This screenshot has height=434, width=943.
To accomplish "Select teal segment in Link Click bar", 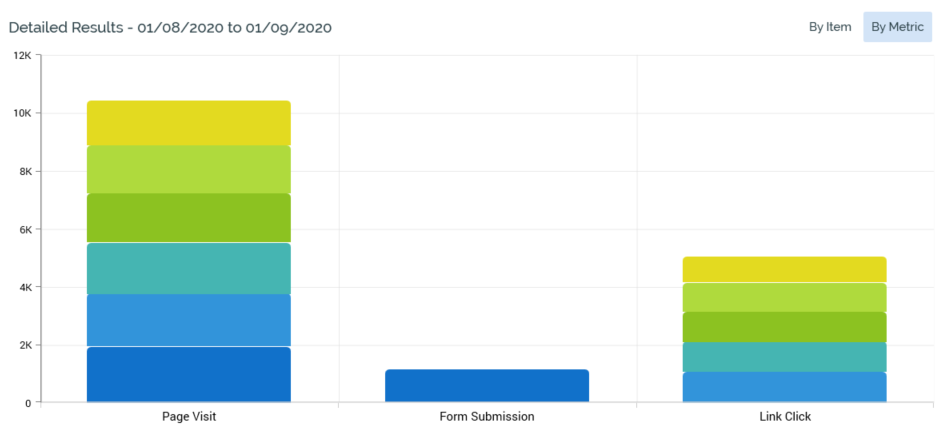I will (x=784, y=356).
